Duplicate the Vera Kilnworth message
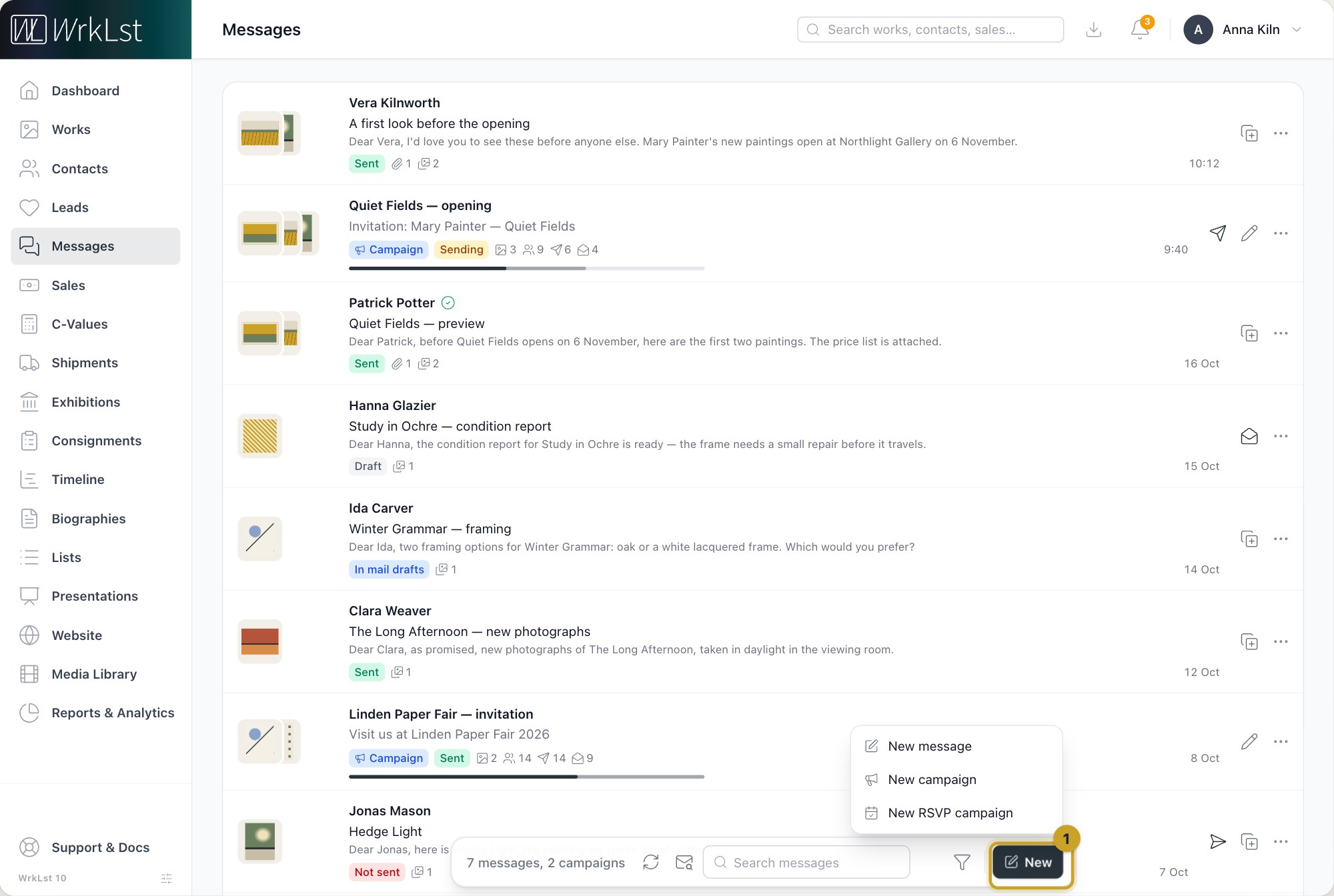This screenshot has height=896, width=1334. pyautogui.click(x=1249, y=133)
